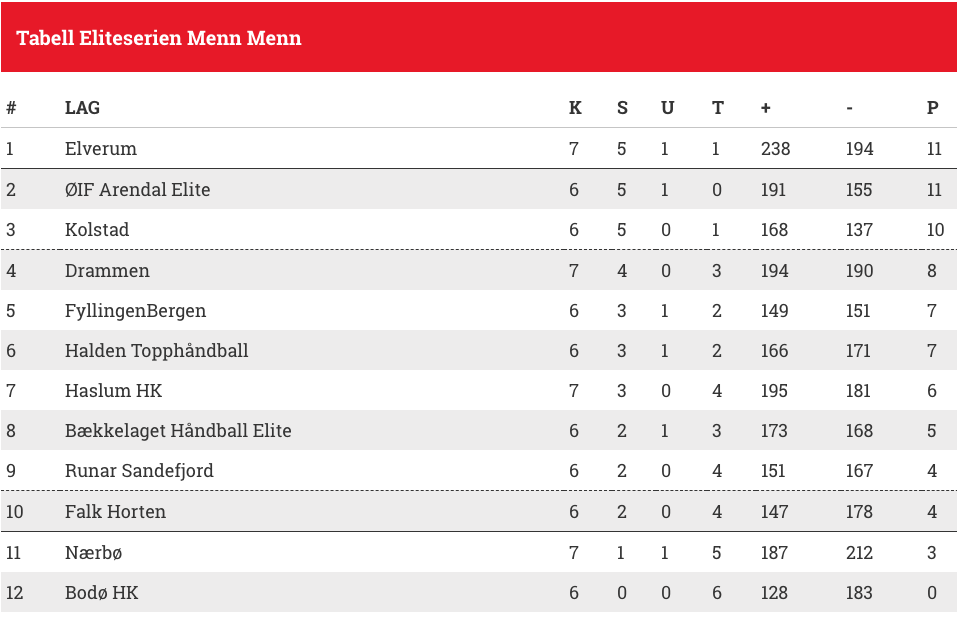Screen dimensions: 957x618
Task: Click the Elverum team name
Action: [101, 149]
